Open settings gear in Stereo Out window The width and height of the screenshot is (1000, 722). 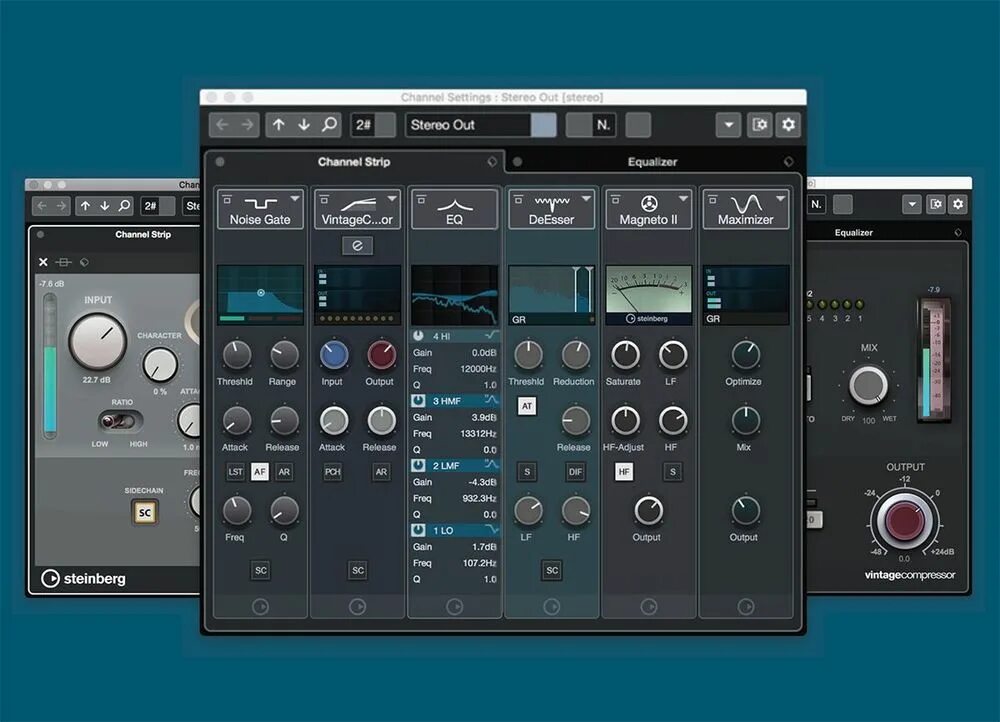(788, 124)
